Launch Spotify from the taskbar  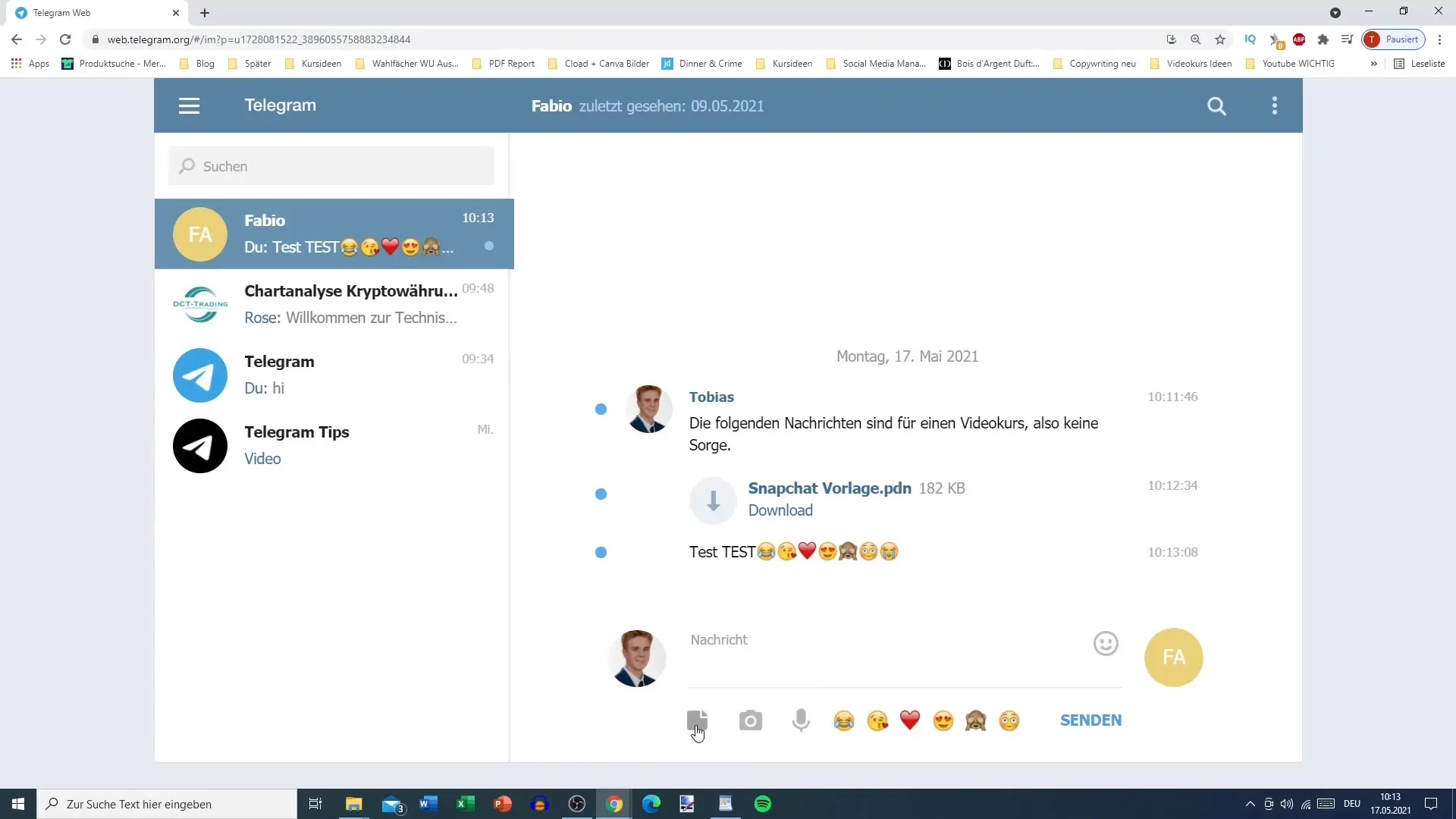click(x=763, y=804)
